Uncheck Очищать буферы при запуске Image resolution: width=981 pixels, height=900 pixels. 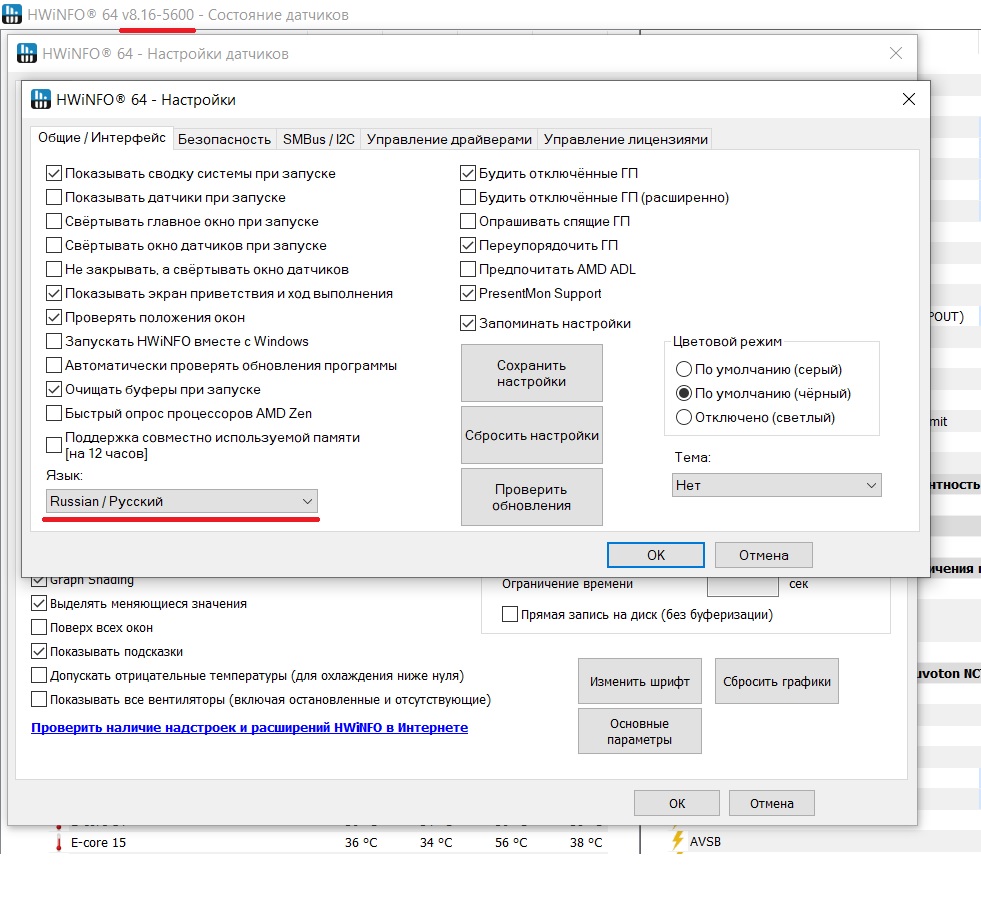(54, 389)
